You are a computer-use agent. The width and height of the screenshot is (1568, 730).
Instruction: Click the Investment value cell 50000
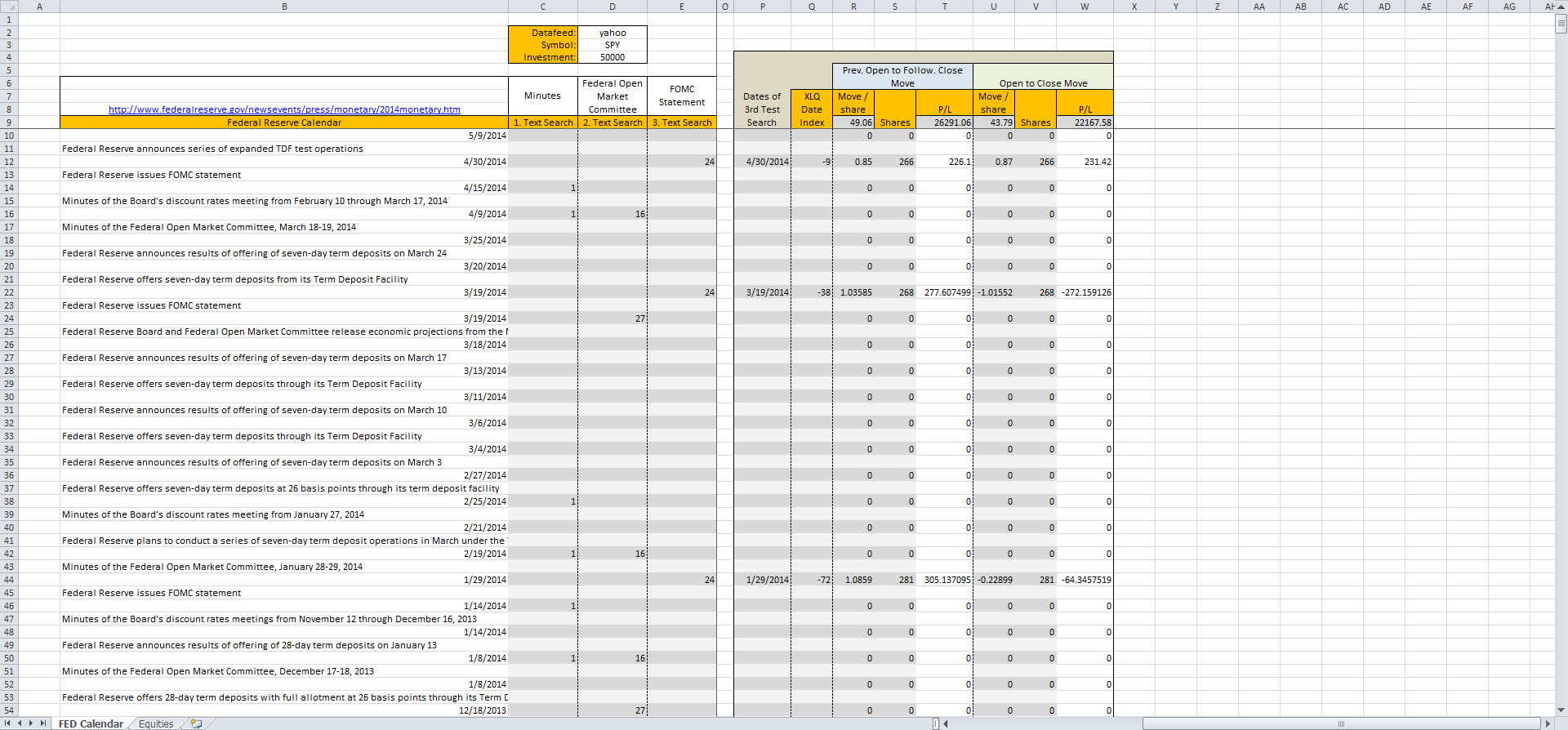612,57
